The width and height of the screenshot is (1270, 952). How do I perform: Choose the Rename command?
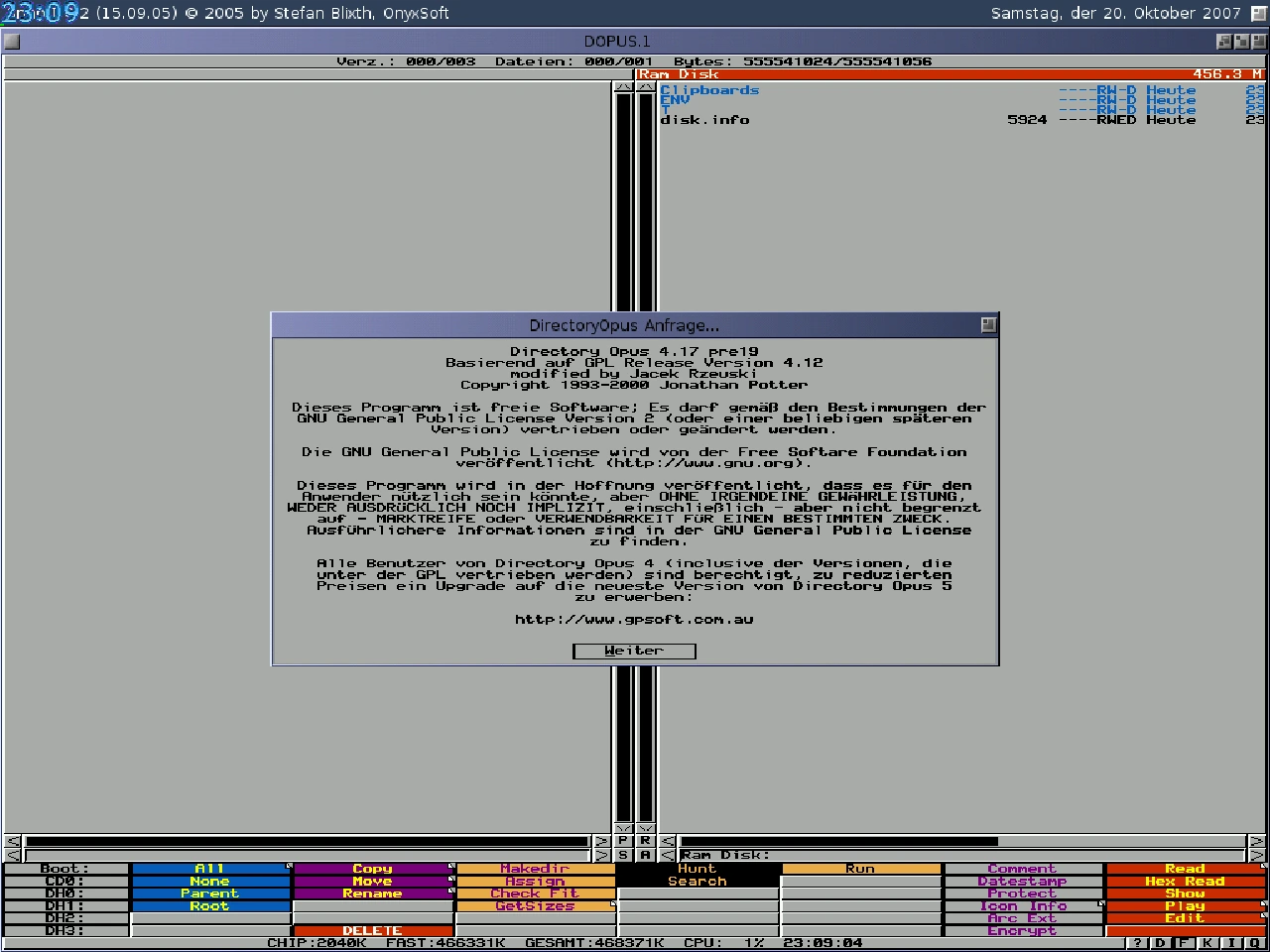(373, 893)
